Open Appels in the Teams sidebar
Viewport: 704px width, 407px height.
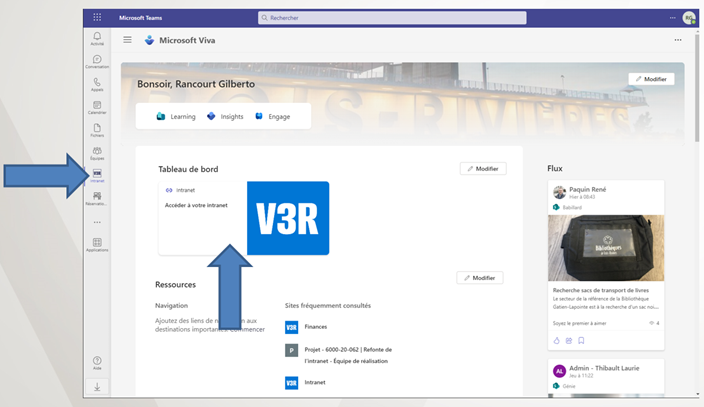[97, 84]
